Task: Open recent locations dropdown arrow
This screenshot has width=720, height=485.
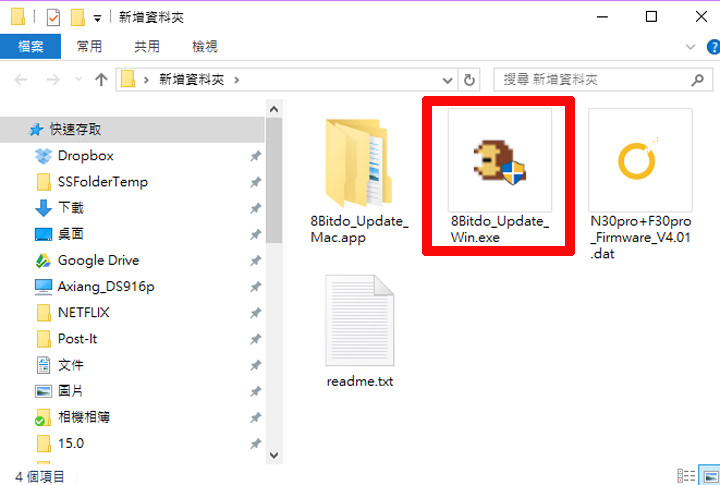Action: coord(75,80)
